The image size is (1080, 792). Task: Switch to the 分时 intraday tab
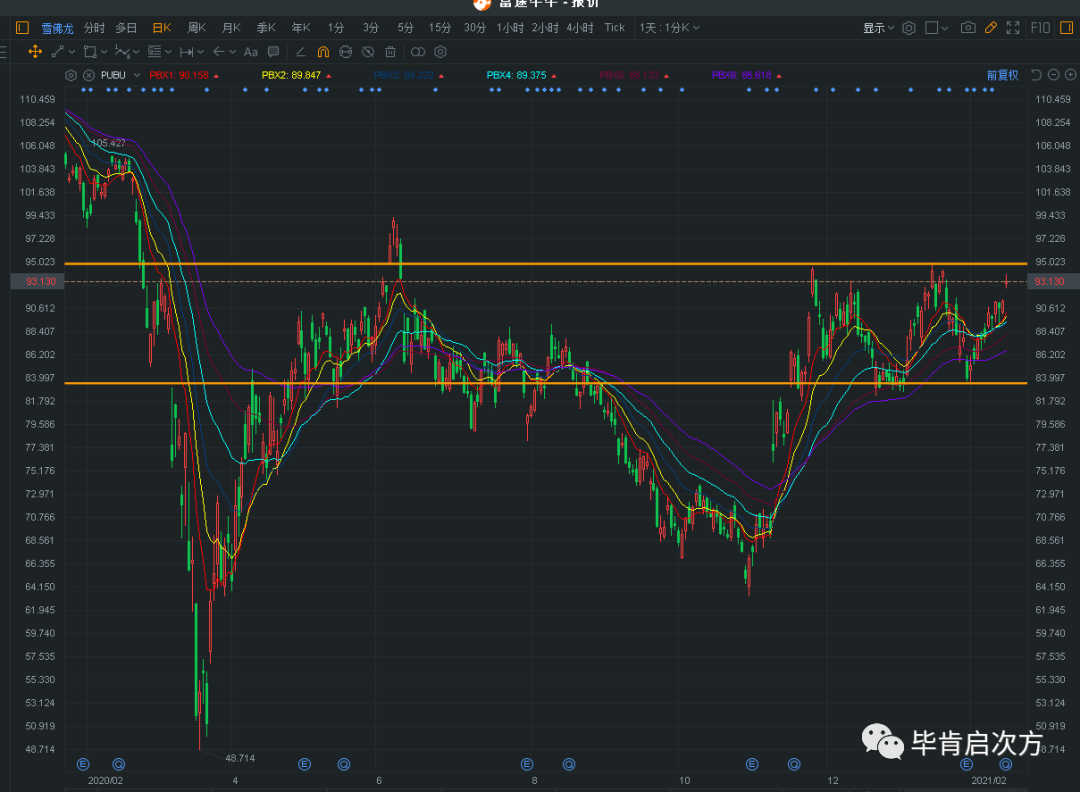coord(94,28)
